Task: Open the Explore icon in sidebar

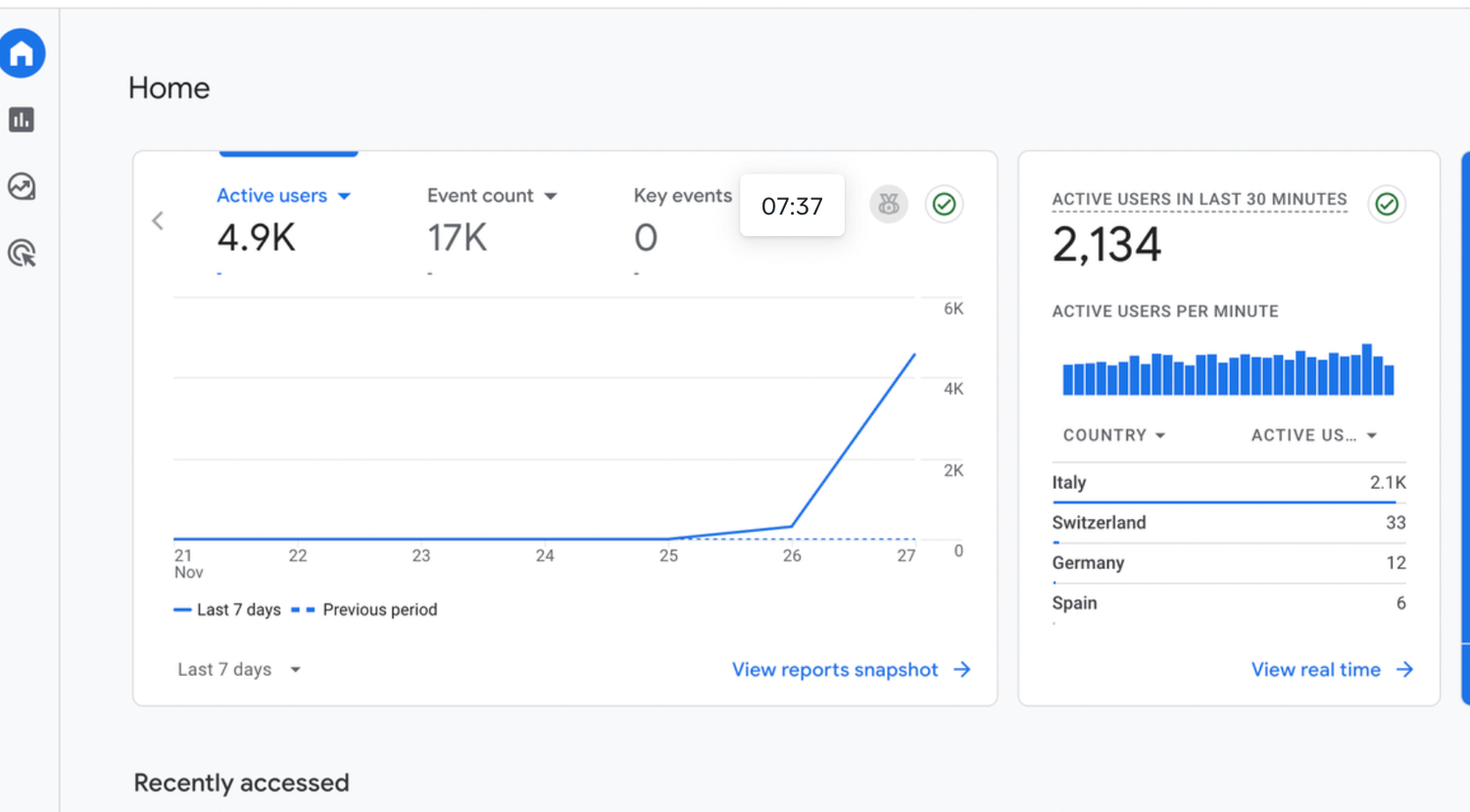Action: click(x=22, y=186)
